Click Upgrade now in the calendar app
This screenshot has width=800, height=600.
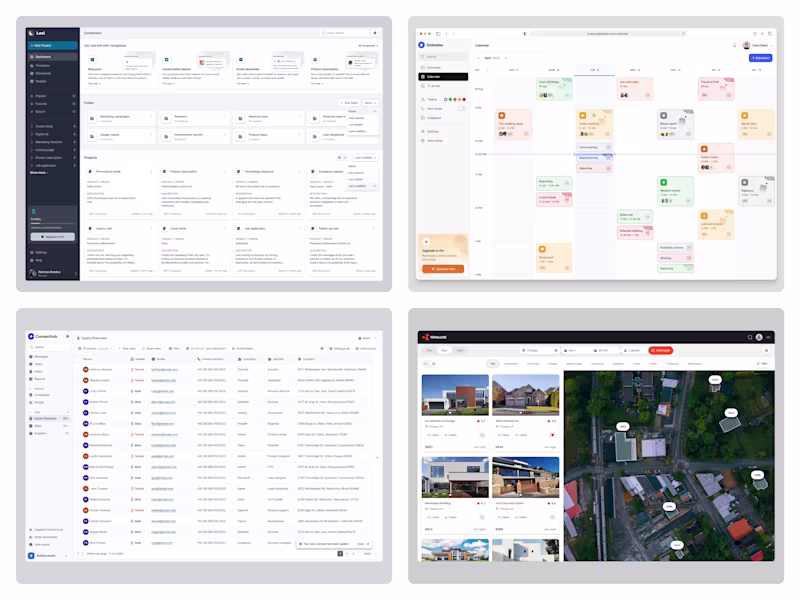click(441, 268)
